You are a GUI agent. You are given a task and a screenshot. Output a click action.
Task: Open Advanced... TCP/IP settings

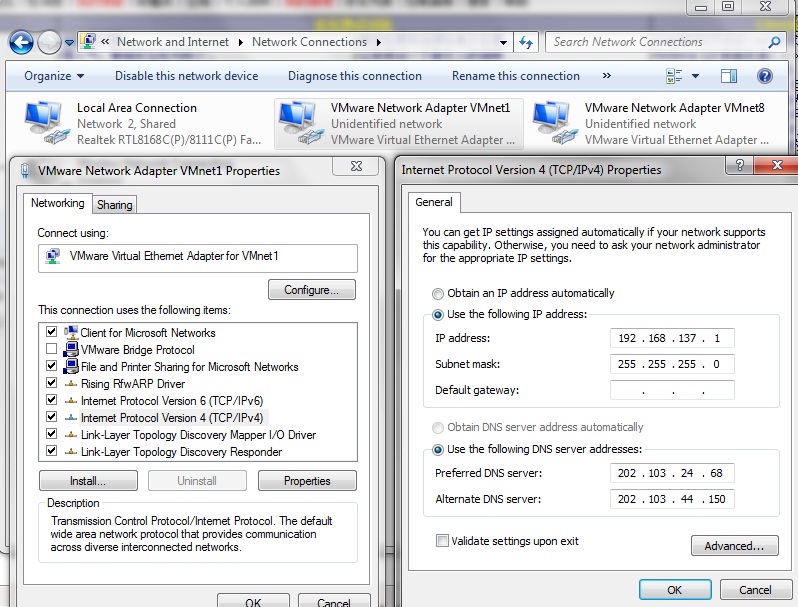pos(734,546)
